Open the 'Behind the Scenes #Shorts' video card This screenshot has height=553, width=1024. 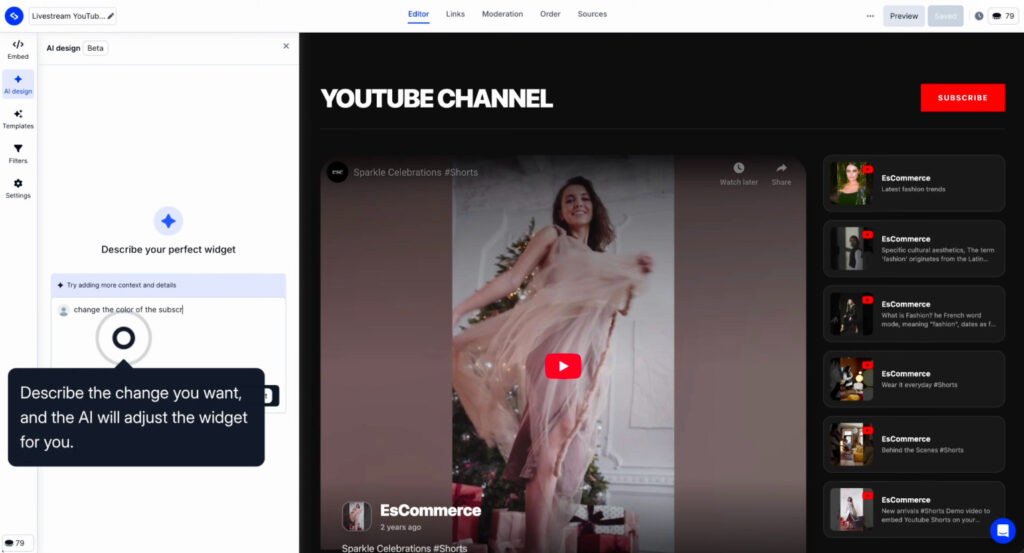click(x=914, y=445)
